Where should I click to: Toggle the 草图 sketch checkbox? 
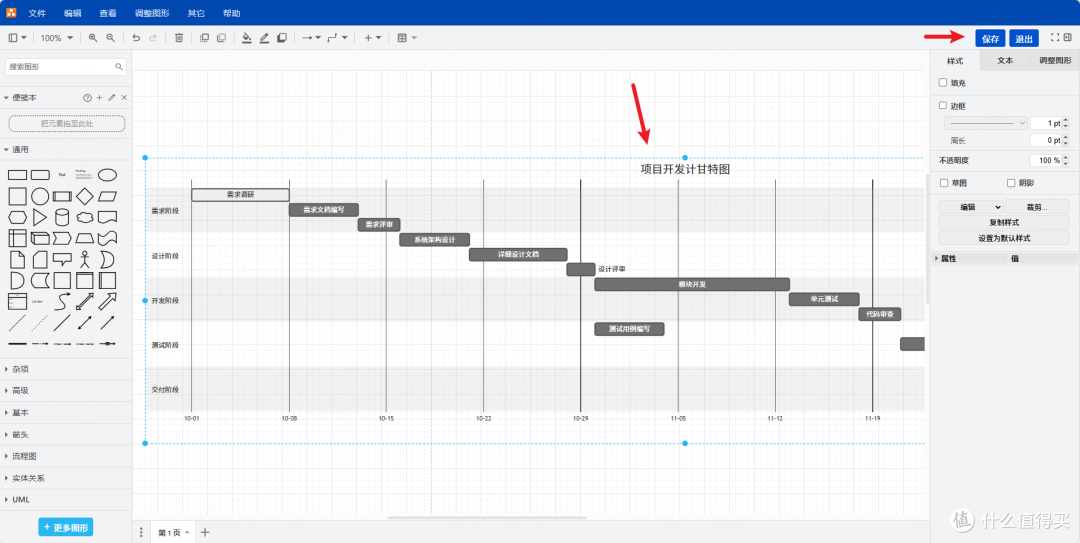944,183
